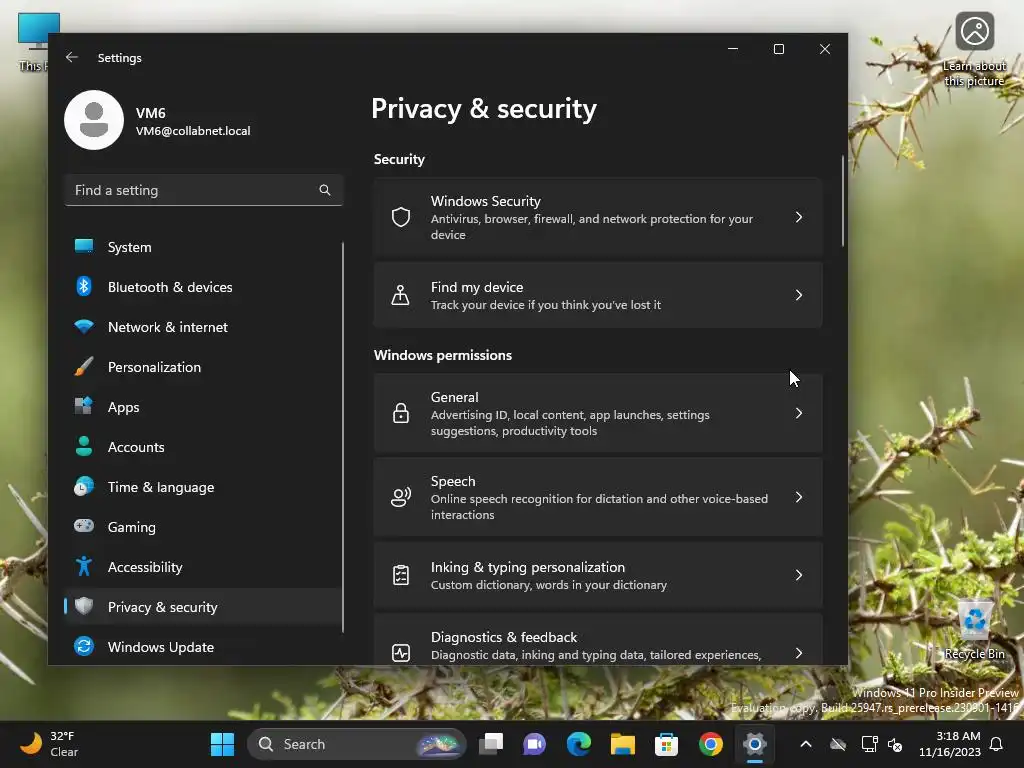Click the Speech voice icon

point(401,497)
